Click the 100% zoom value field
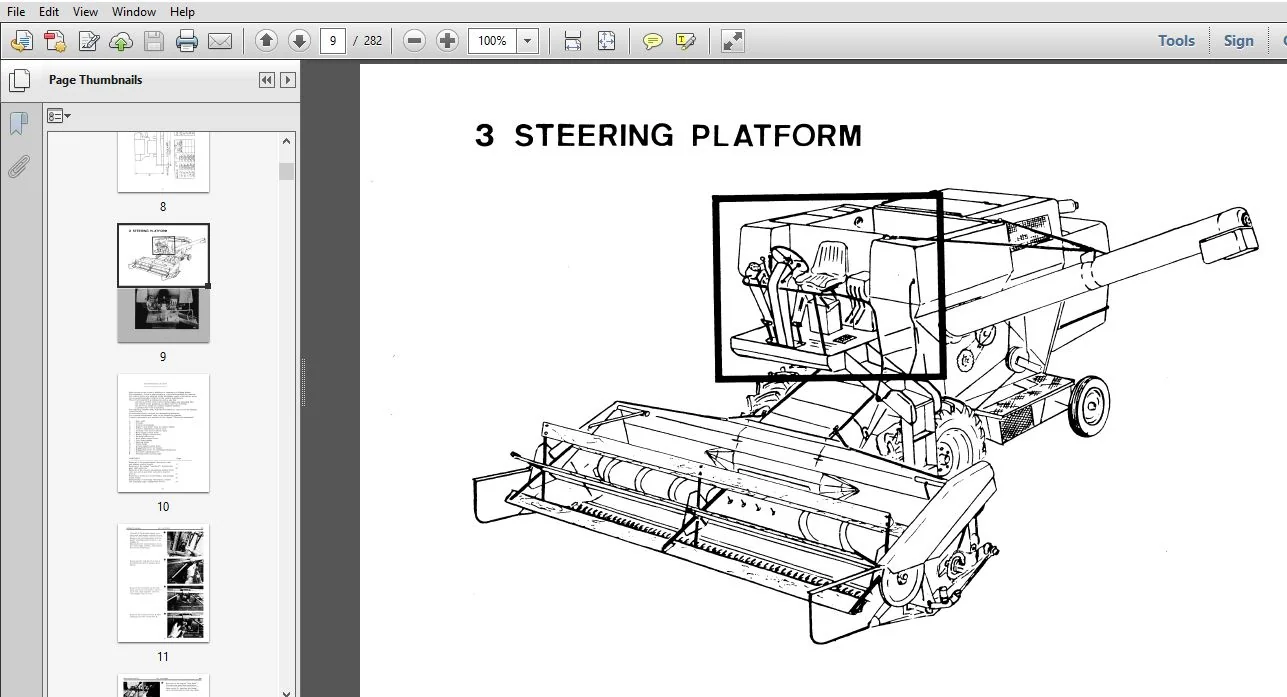 point(493,41)
